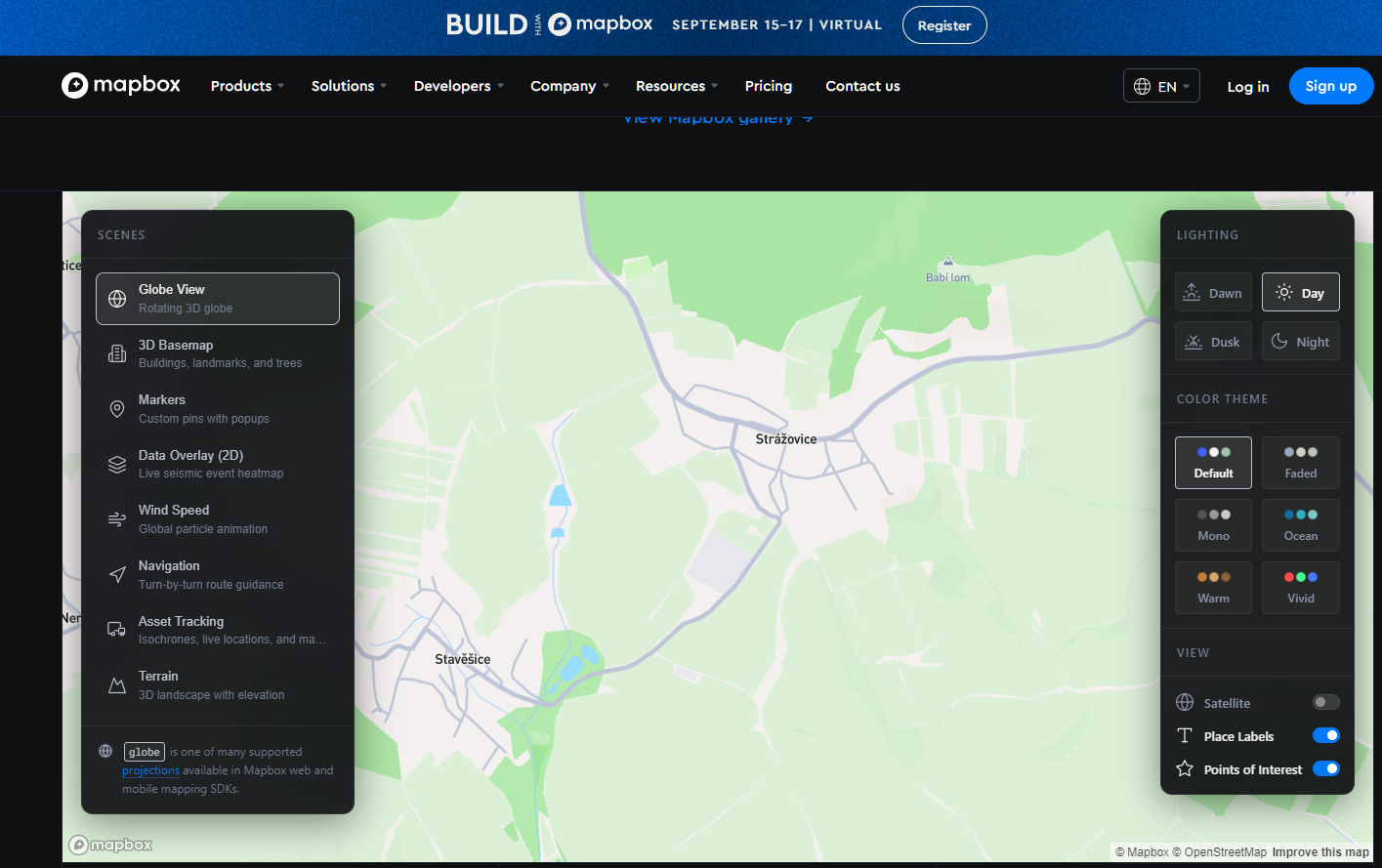Expand the Developers menu

[x=459, y=86]
